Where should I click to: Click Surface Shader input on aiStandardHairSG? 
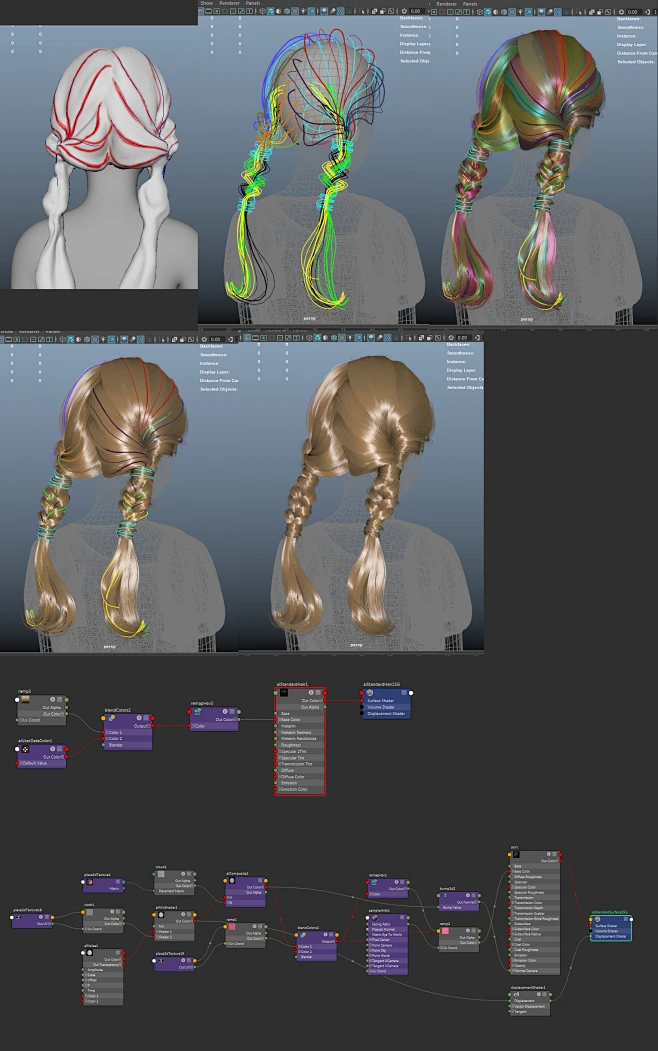pos(382,701)
